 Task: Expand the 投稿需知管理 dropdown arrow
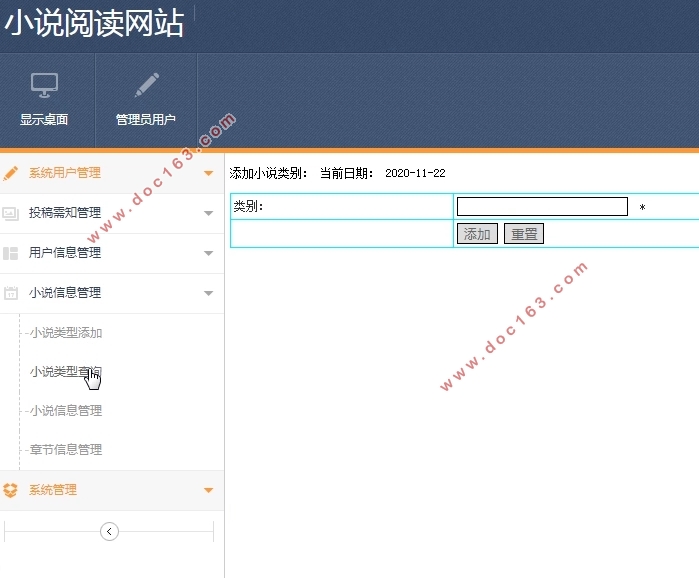pos(208,213)
